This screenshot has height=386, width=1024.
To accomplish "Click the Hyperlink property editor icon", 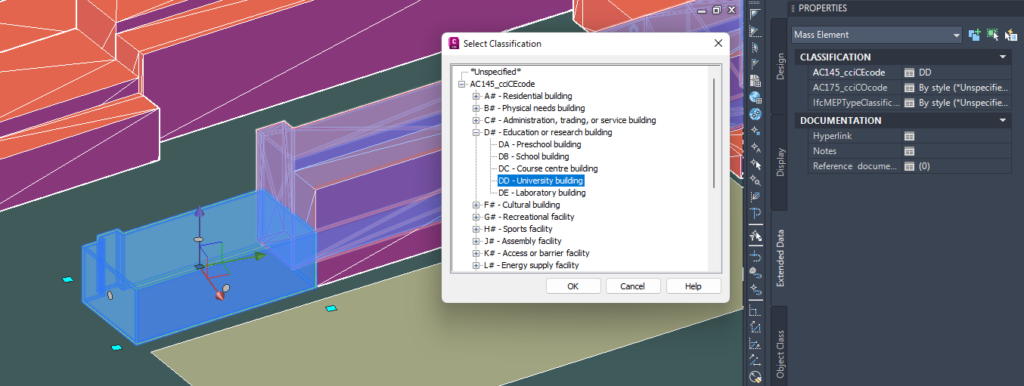I will [909, 136].
